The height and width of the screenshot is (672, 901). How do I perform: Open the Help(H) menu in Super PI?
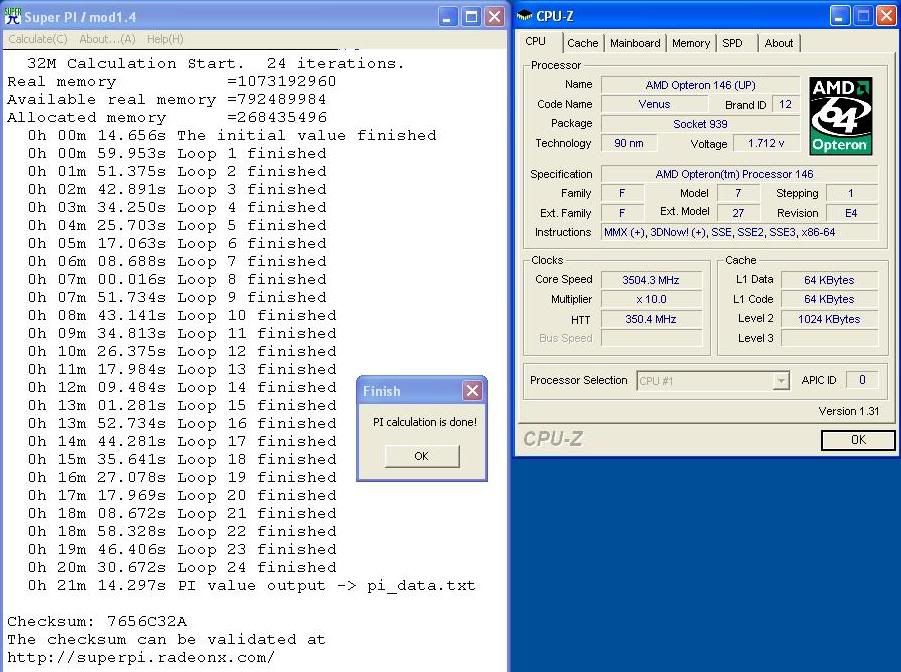(165, 39)
